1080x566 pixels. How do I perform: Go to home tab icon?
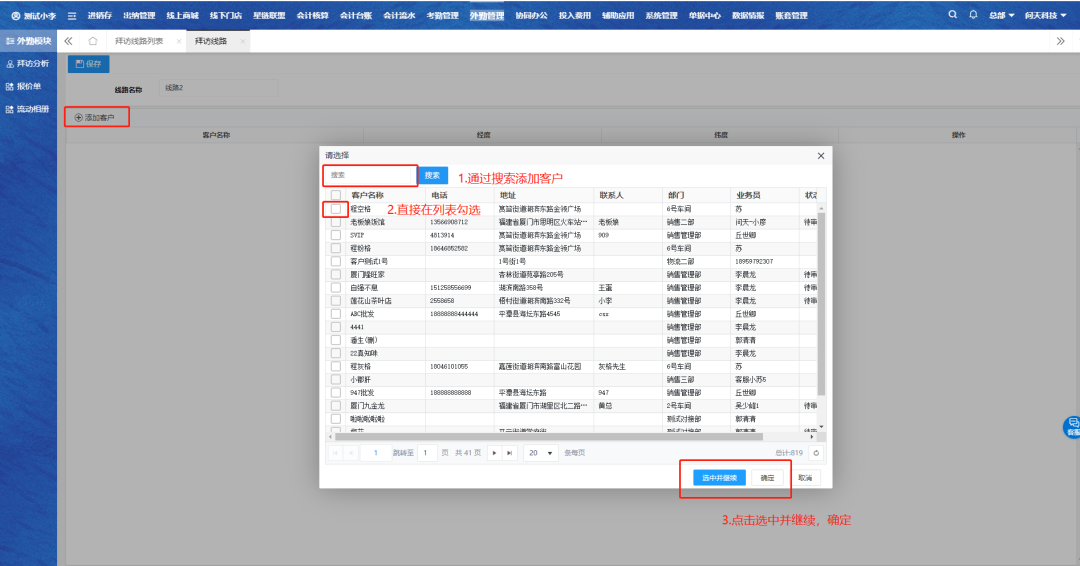click(92, 41)
